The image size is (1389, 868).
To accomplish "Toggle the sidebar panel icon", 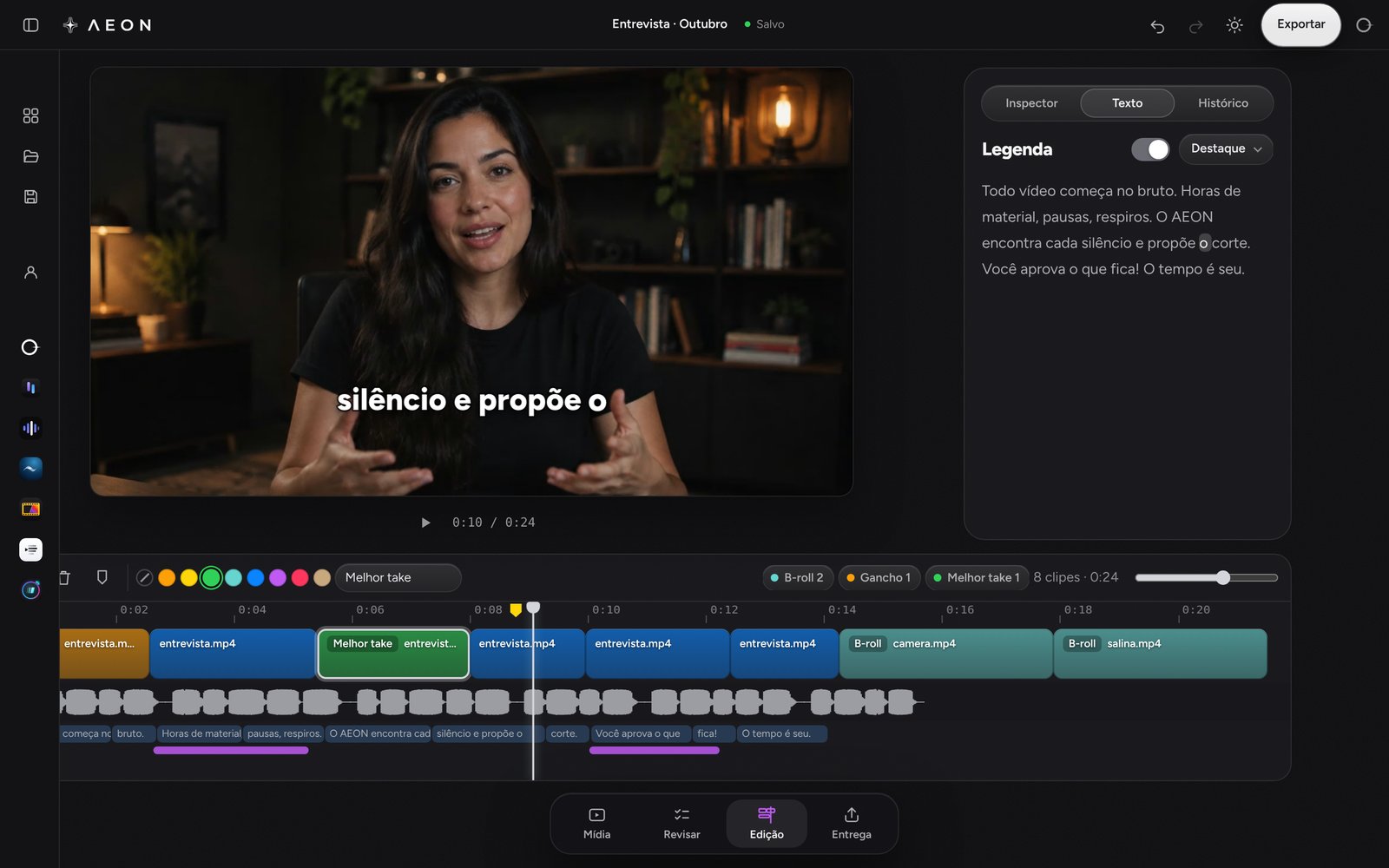I will click(30, 25).
